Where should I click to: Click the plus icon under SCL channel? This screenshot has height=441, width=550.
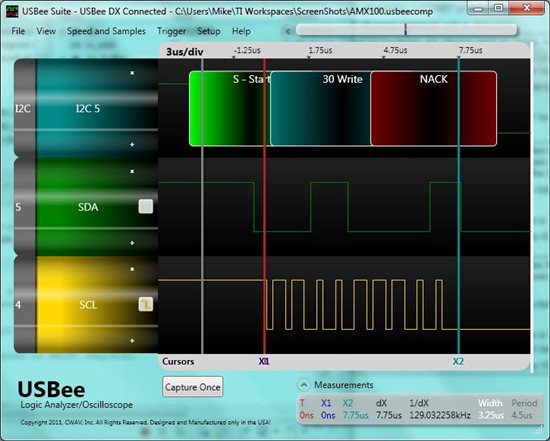(132, 341)
